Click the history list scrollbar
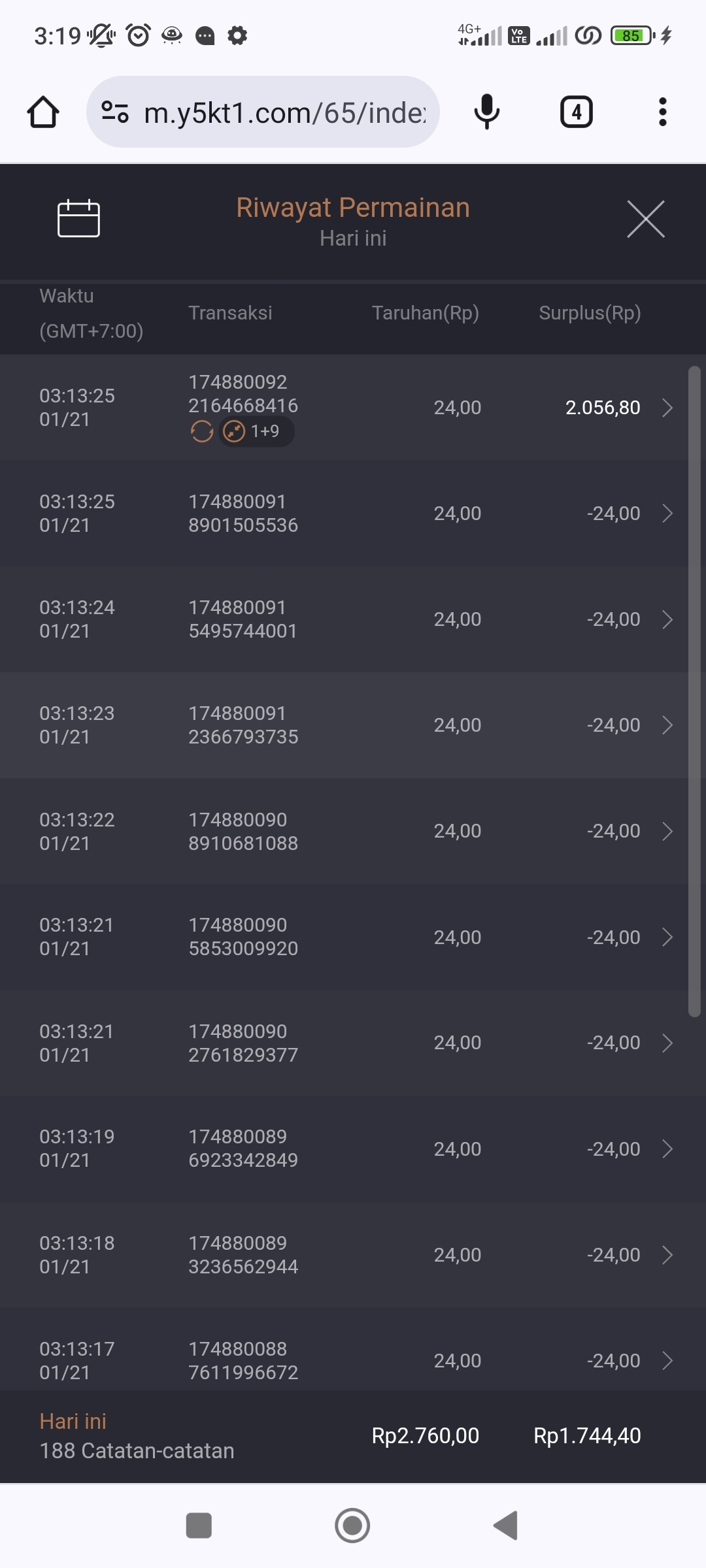Viewport: 706px width, 1568px height. click(x=694, y=691)
